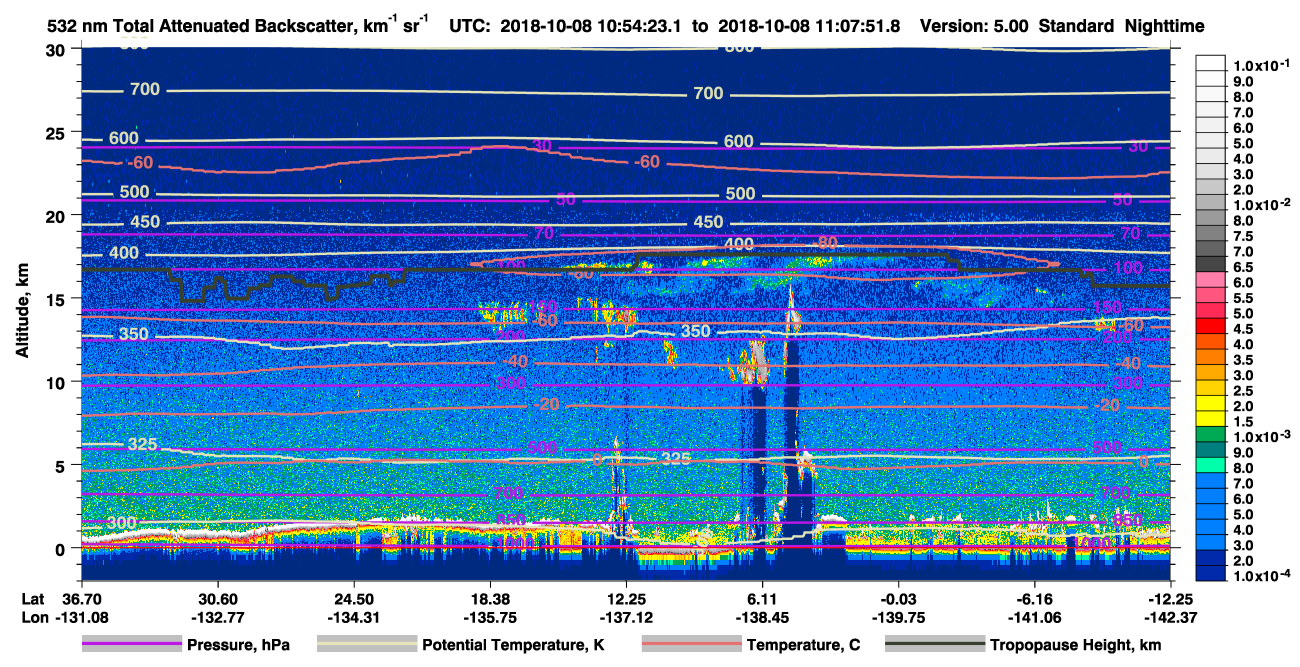This screenshot has width=1300, height=667.
Task: Click the Potential Temperature legend line swatch
Action: (x=365, y=645)
